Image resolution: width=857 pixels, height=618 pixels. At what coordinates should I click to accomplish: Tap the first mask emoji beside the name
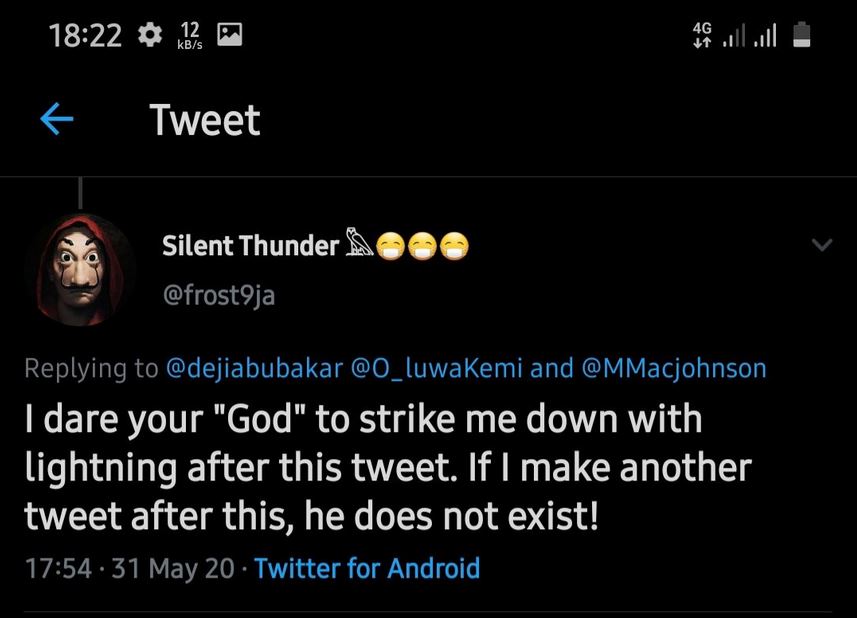(394, 245)
